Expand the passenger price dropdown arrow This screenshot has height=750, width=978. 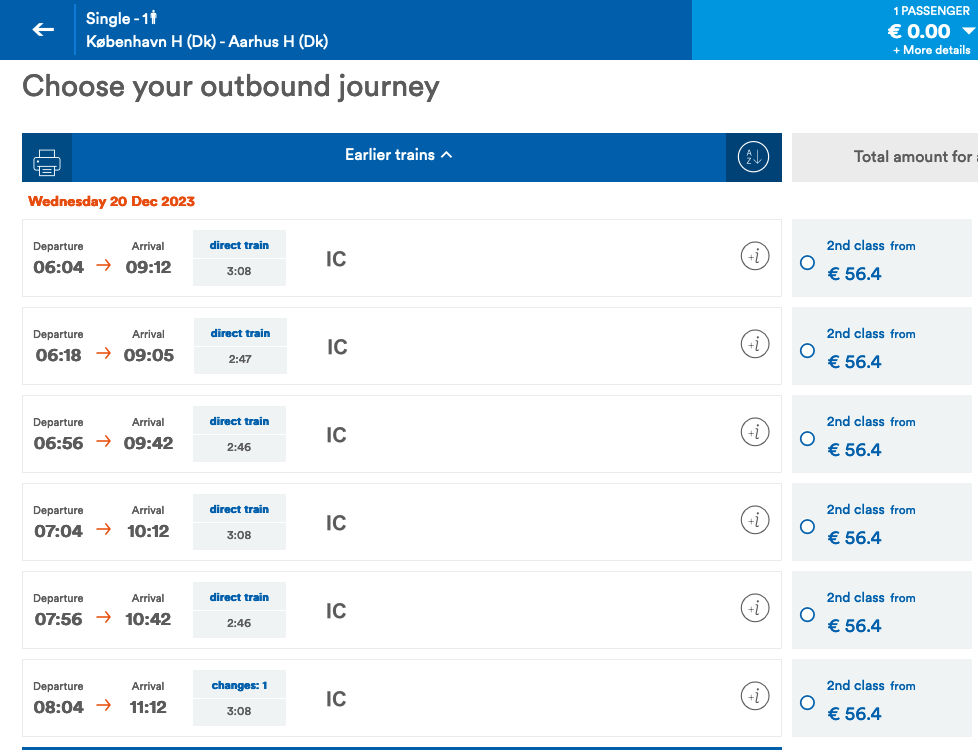click(967, 31)
